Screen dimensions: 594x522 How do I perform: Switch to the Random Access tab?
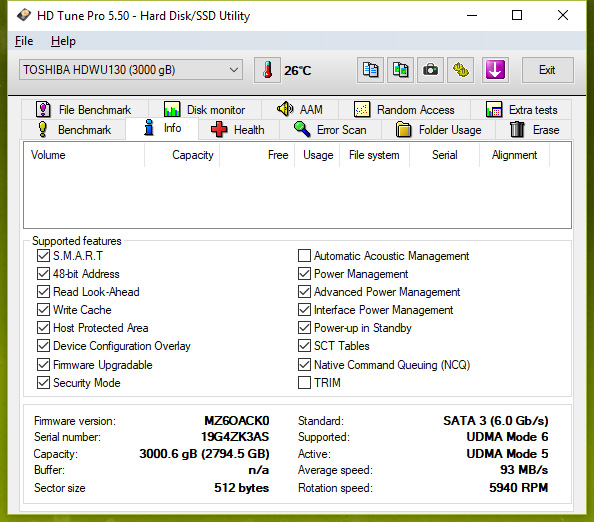click(x=404, y=110)
